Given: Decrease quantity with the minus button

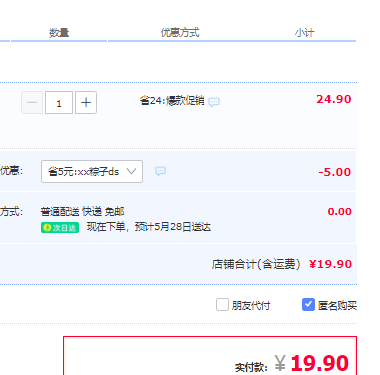Looking at the screenshot, I should click(x=32, y=103).
